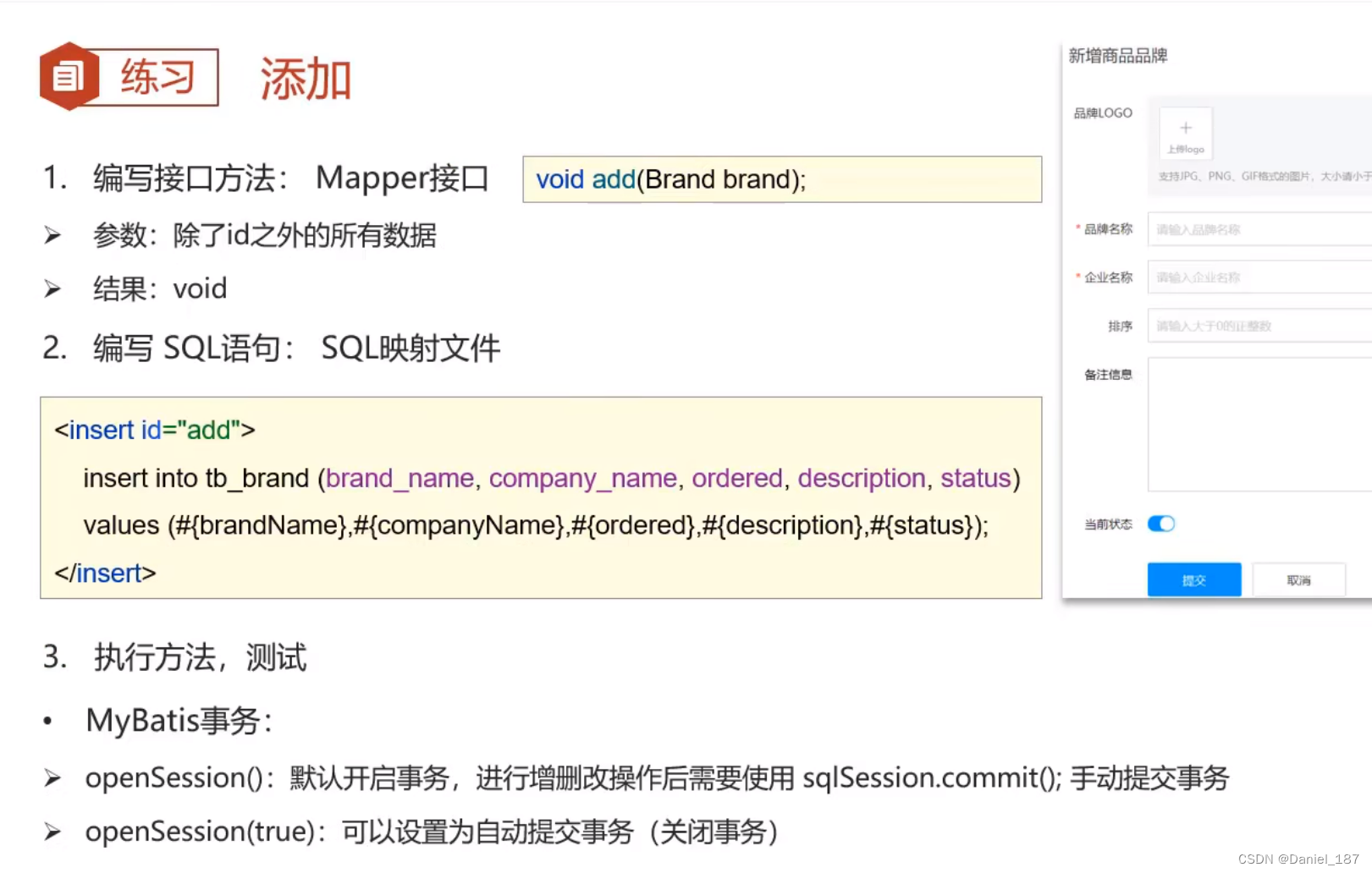Screen dimensions: 1372x873
Task: Click the 'values (#{brandName}...' SQL line
Action: 536,525
